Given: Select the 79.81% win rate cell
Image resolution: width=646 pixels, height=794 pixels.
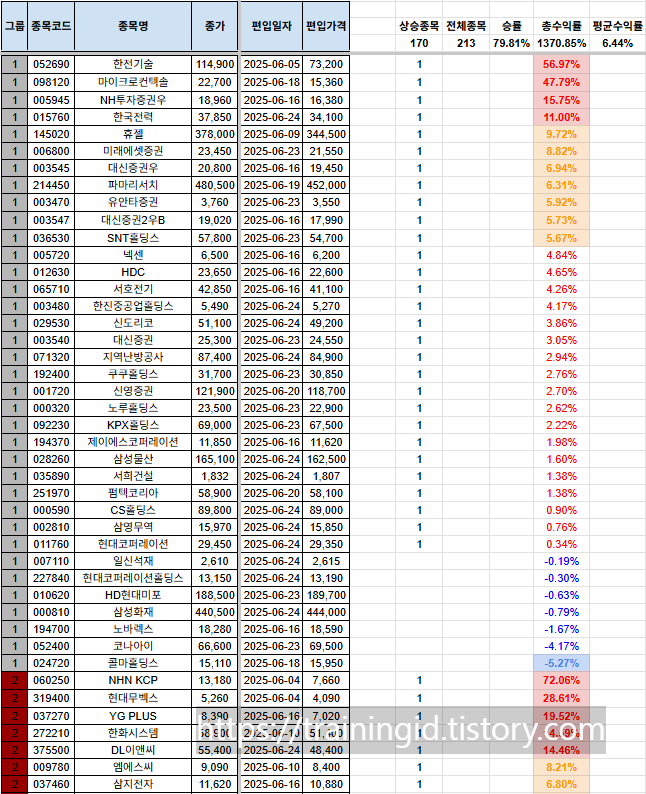Looking at the screenshot, I should [511, 43].
